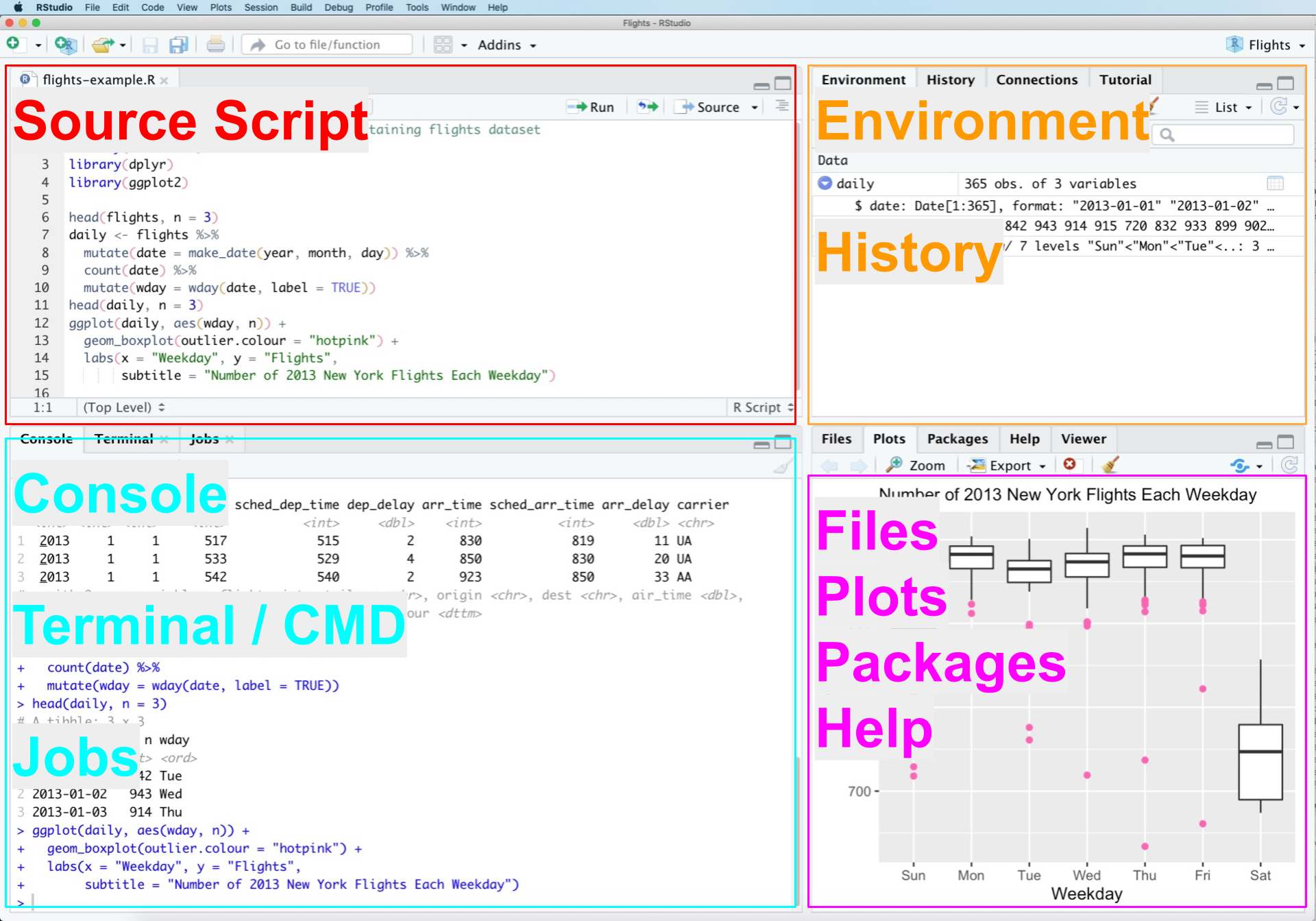Click the Save current document icon
This screenshot has height=921, width=1316.
tap(150, 45)
